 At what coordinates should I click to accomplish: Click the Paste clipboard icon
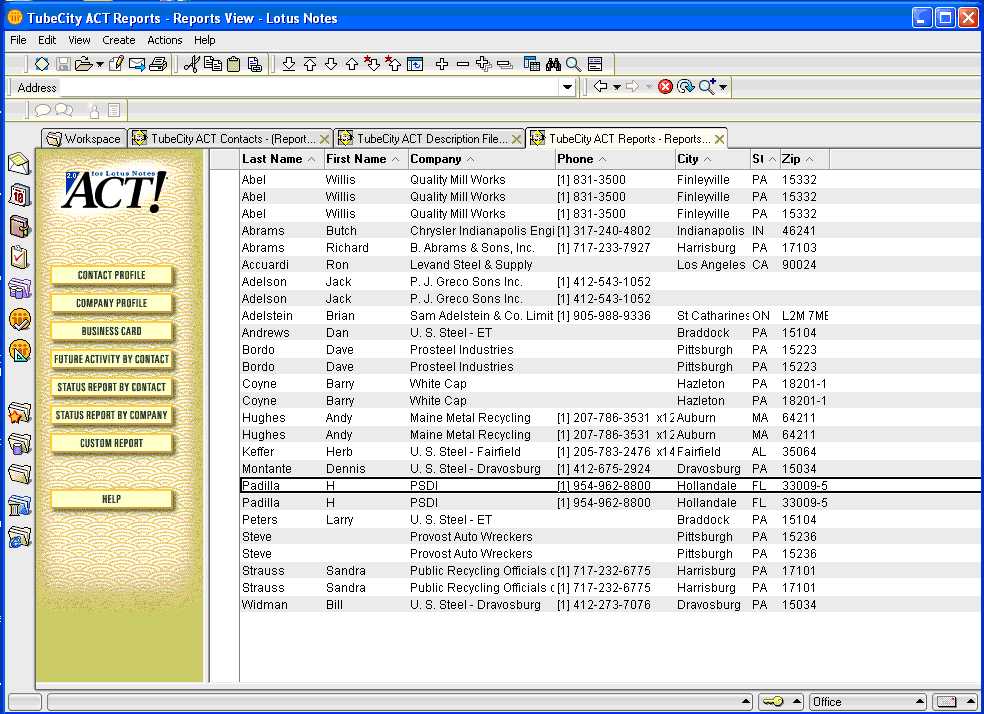(x=234, y=64)
